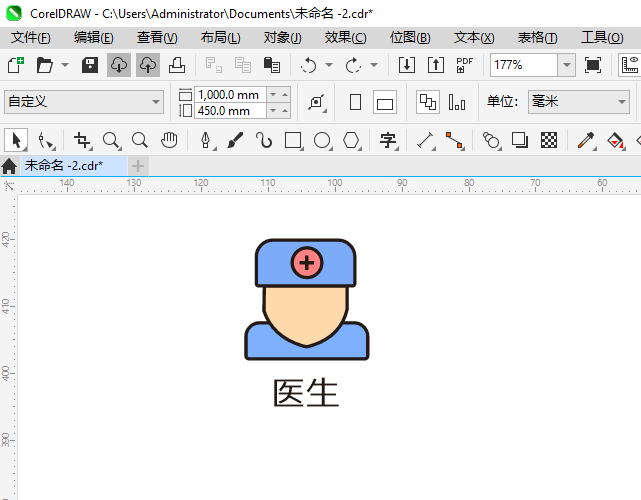Open the 文件(F) menu
Image resolution: width=641 pixels, height=500 pixels.
31,38
